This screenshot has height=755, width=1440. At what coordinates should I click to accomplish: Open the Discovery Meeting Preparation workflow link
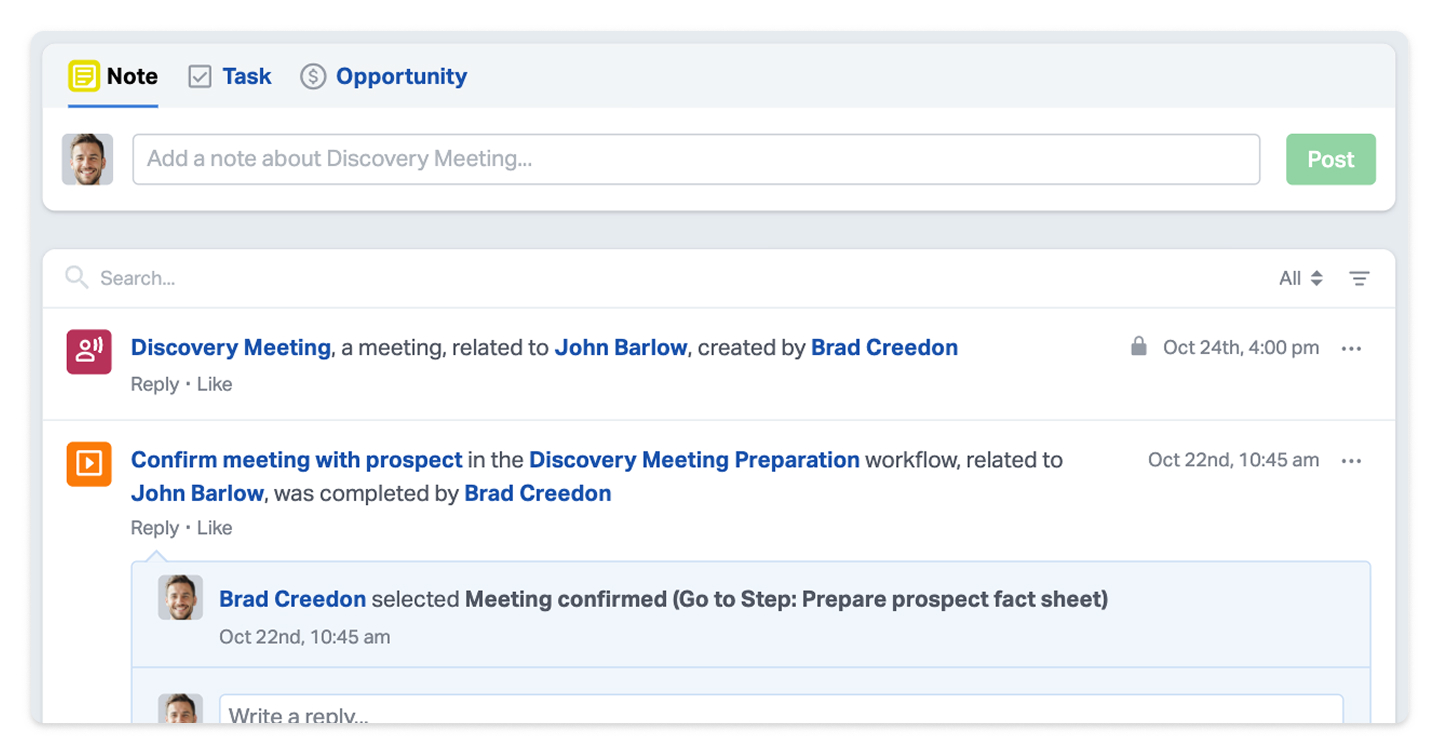click(x=694, y=460)
